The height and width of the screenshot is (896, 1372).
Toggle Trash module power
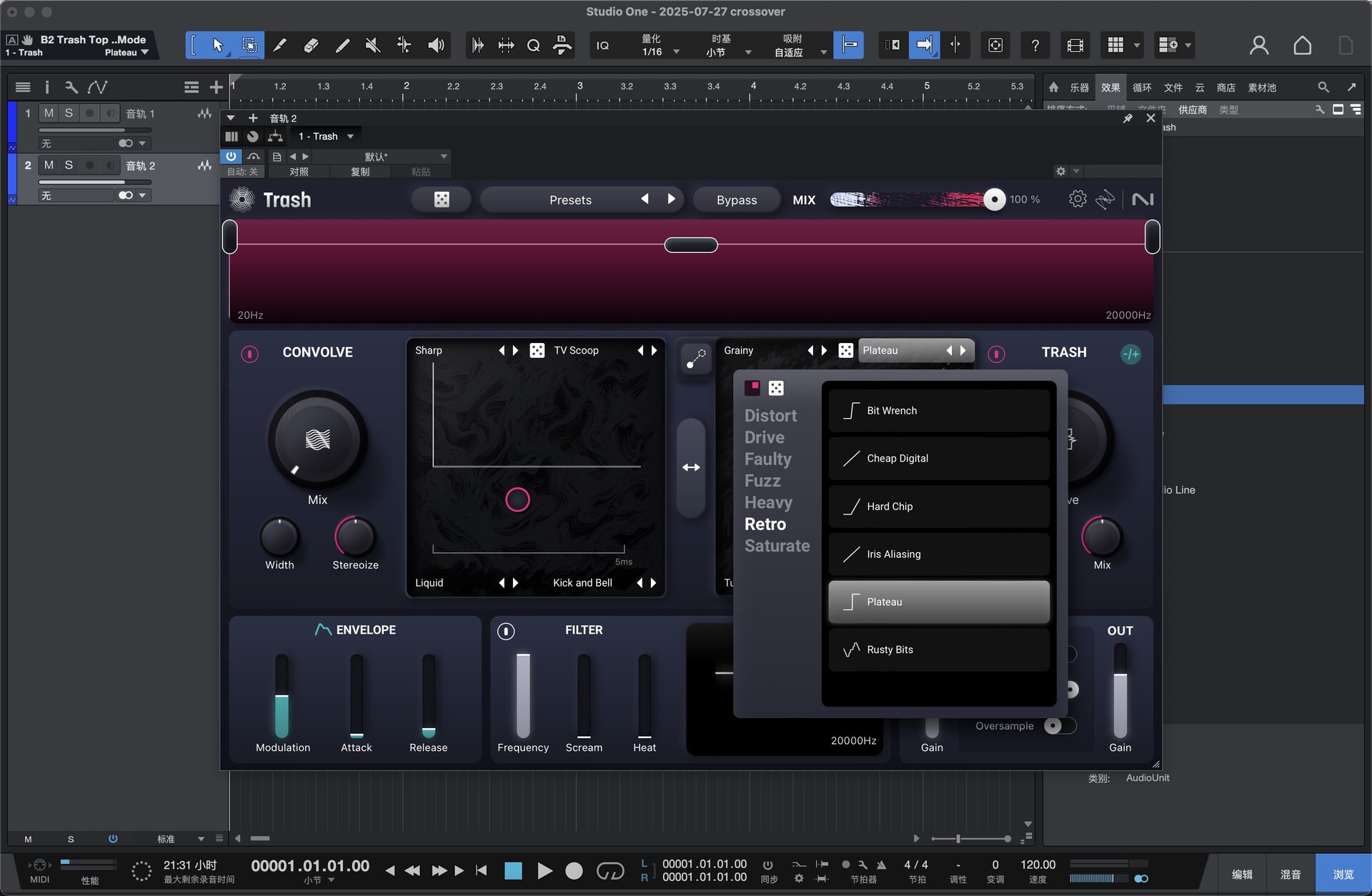pyautogui.click(x=996, y=354)
